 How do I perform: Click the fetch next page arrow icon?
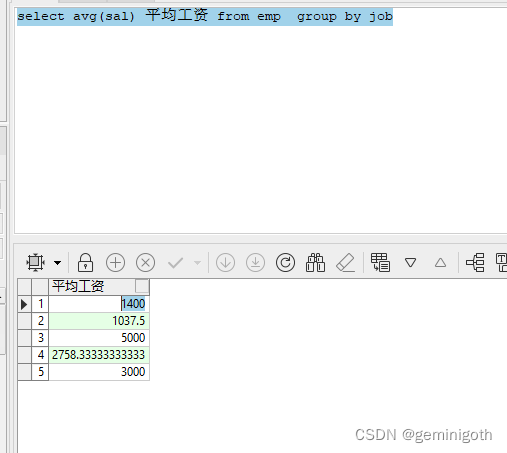(x=225, y=263)
